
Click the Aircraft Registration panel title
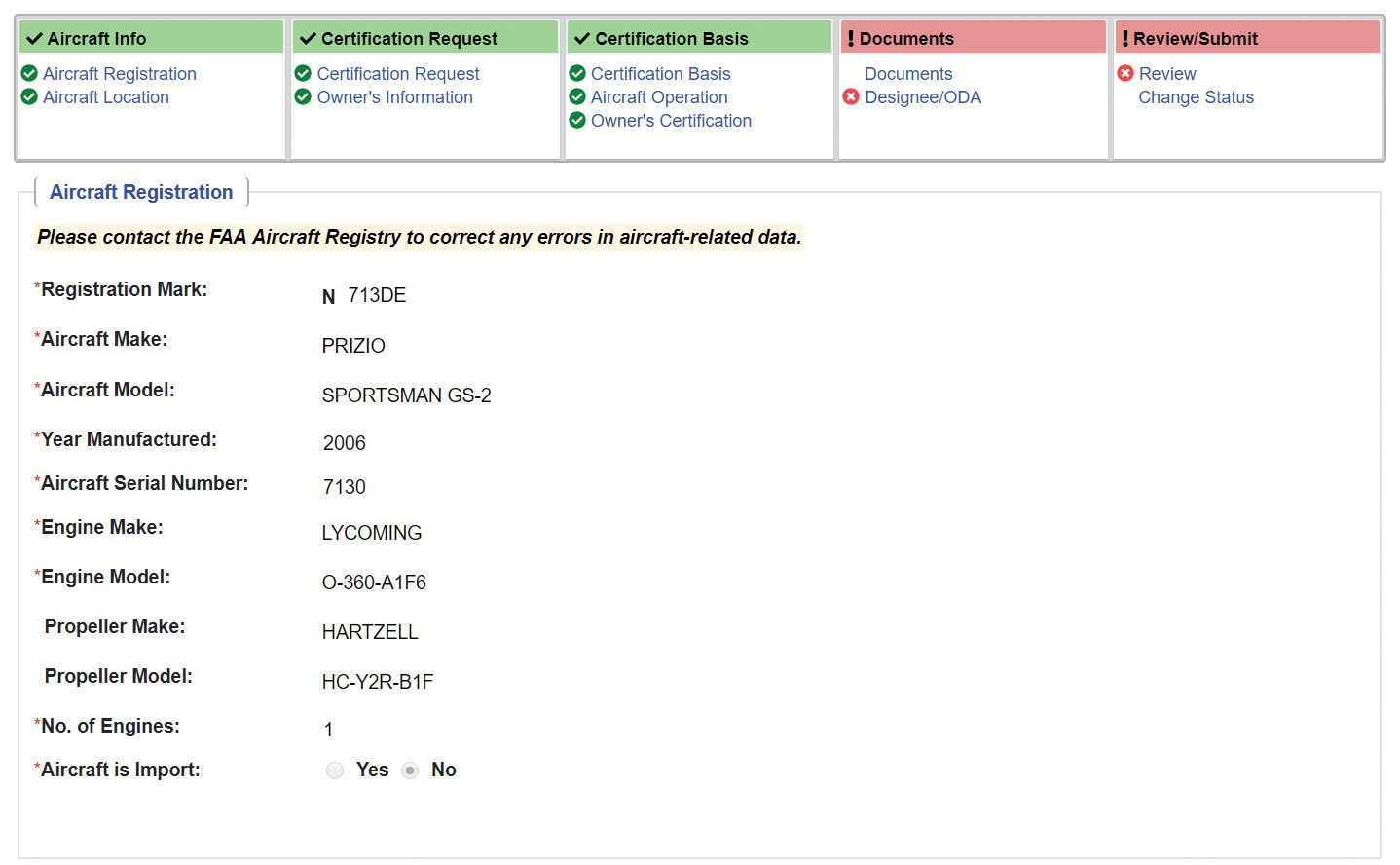click(141, 192)
